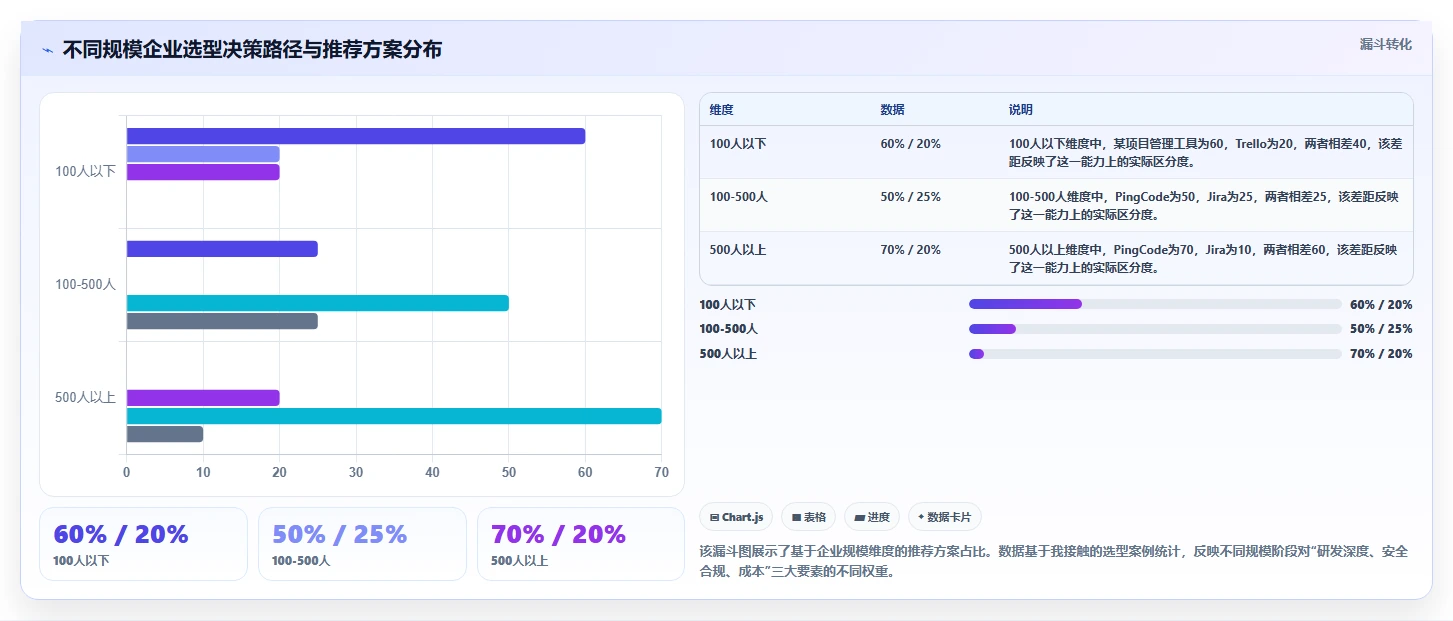
Task: Click the description mentioning PingCode为70
Action: (1204, 258)
